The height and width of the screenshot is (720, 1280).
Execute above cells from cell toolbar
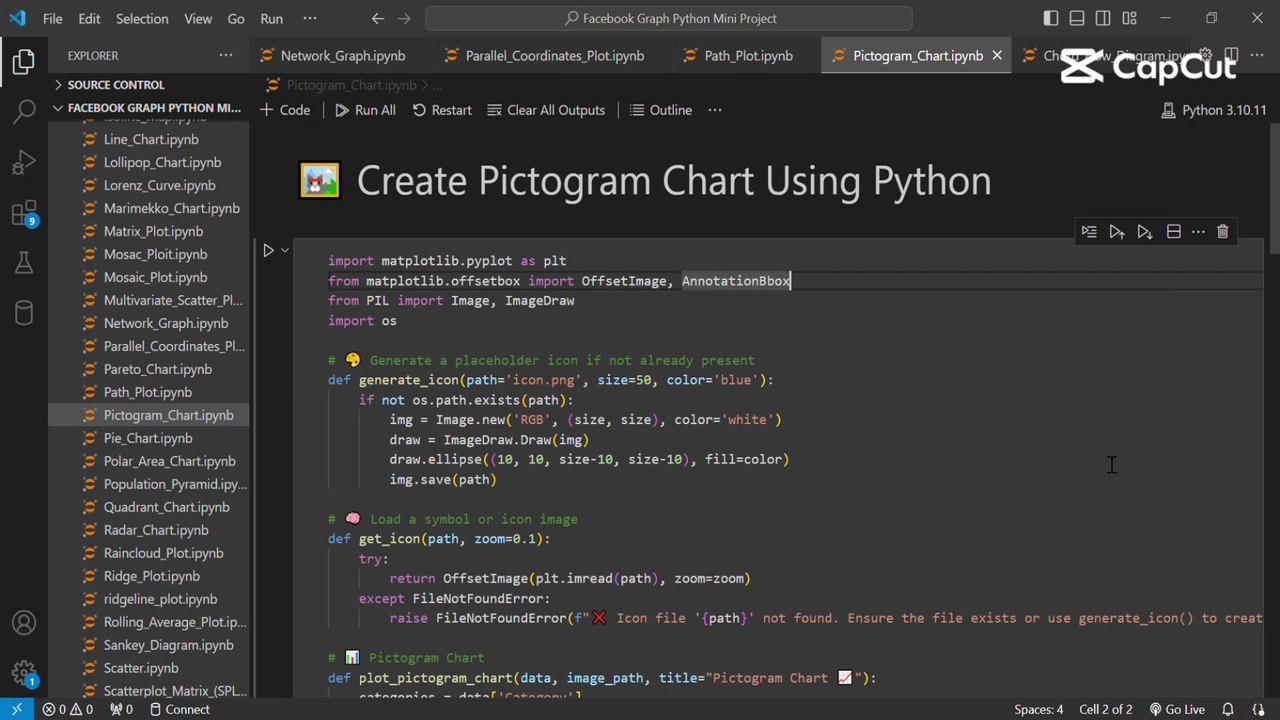point(1117,232)
